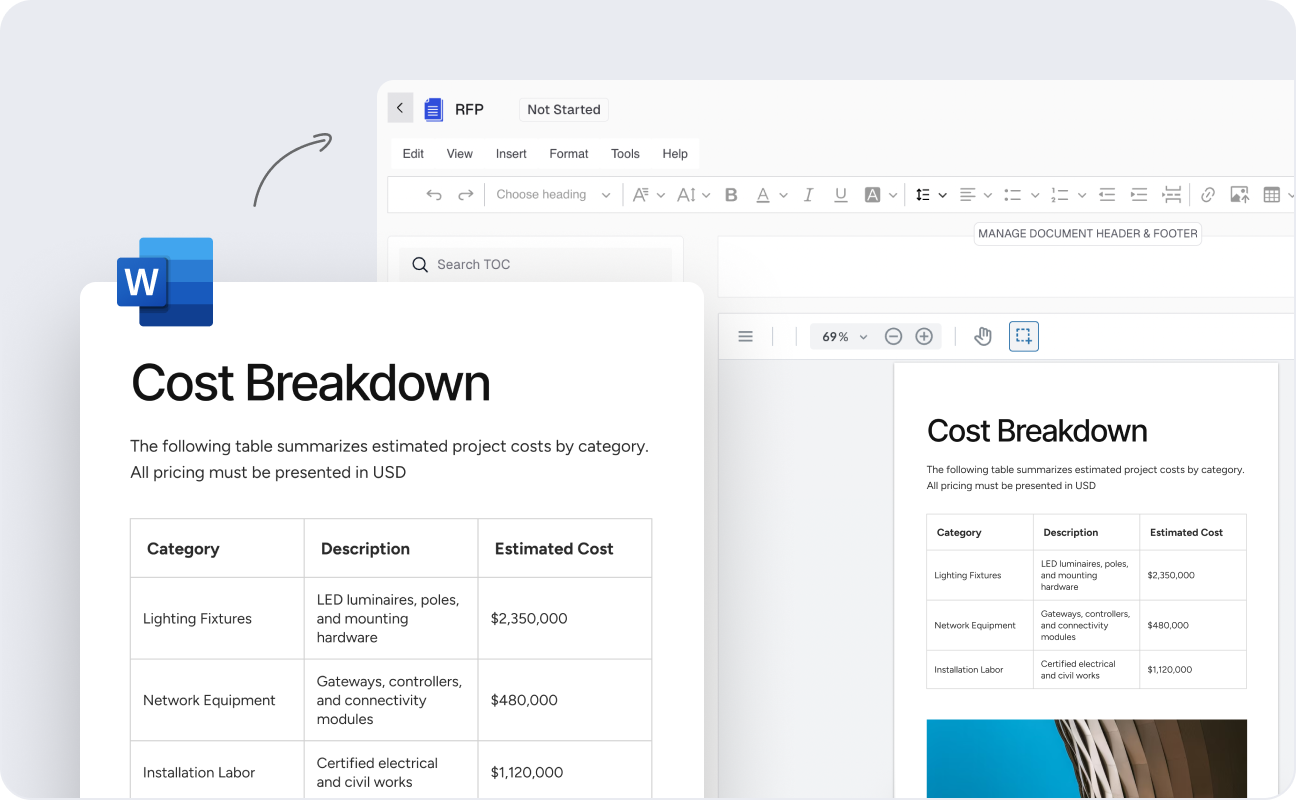Screen dimensions: 1296x800
Task: Decrease indent of the paragraph
Action: tap(1107, 195)
